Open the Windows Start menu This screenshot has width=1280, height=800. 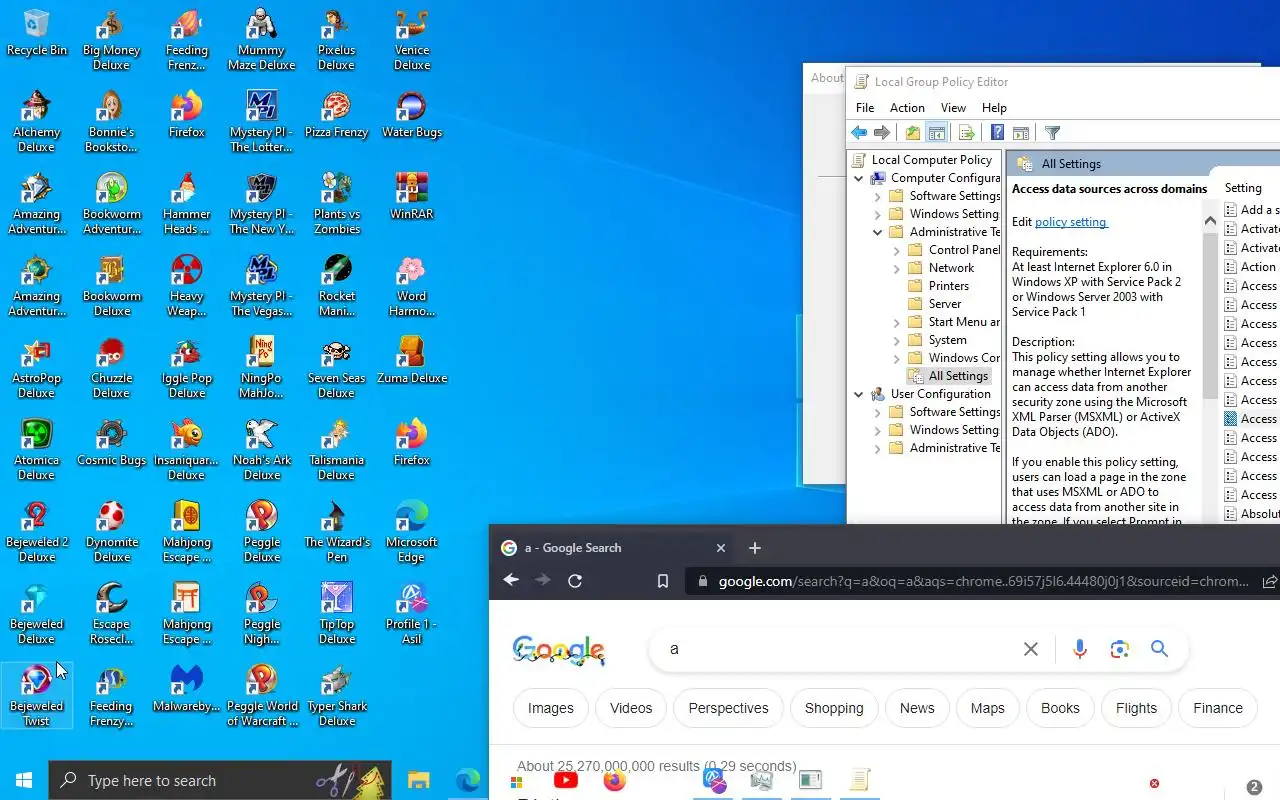24,780
